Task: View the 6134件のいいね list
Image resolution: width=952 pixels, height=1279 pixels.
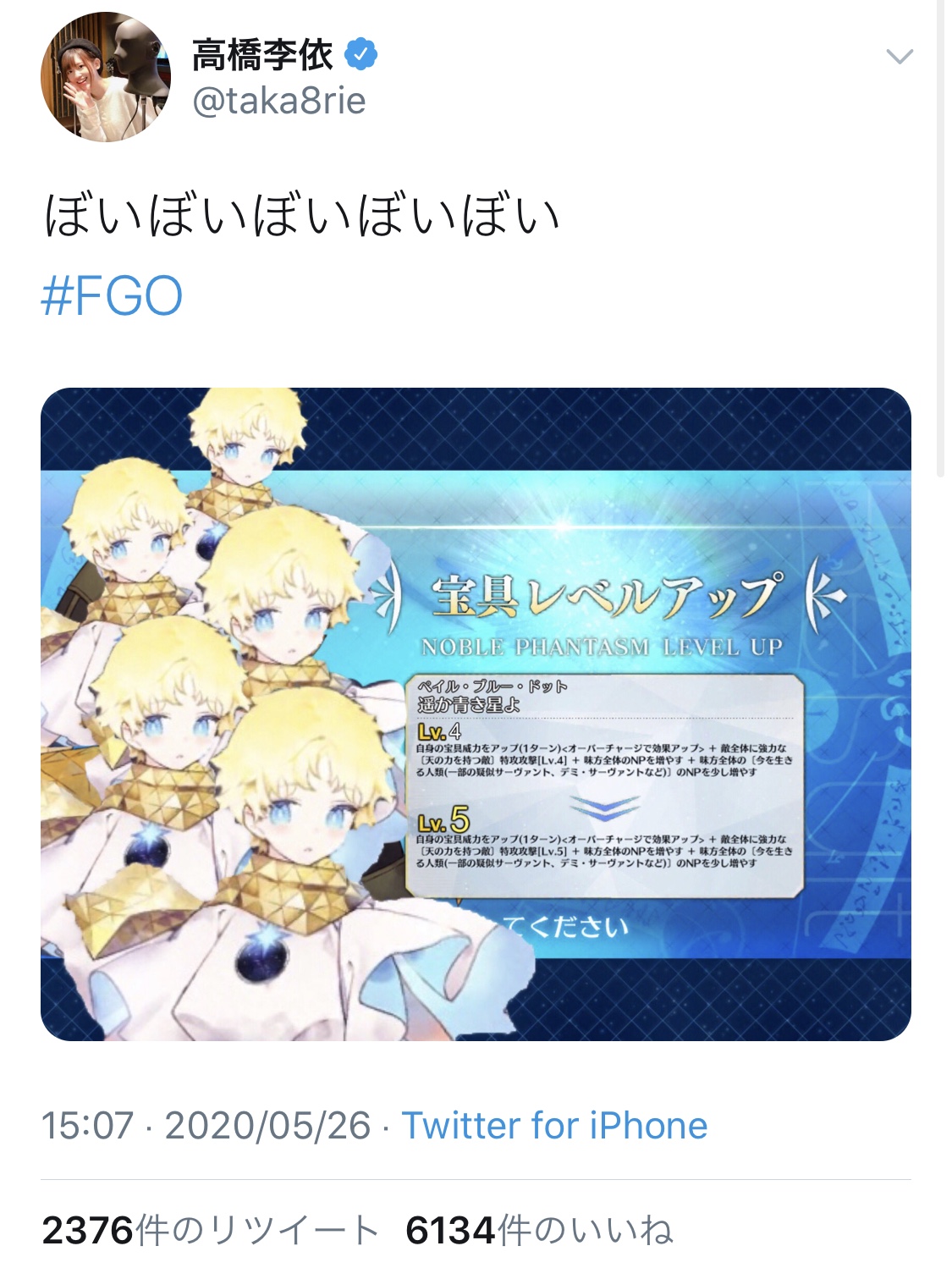Action: tap(540, 1231)
